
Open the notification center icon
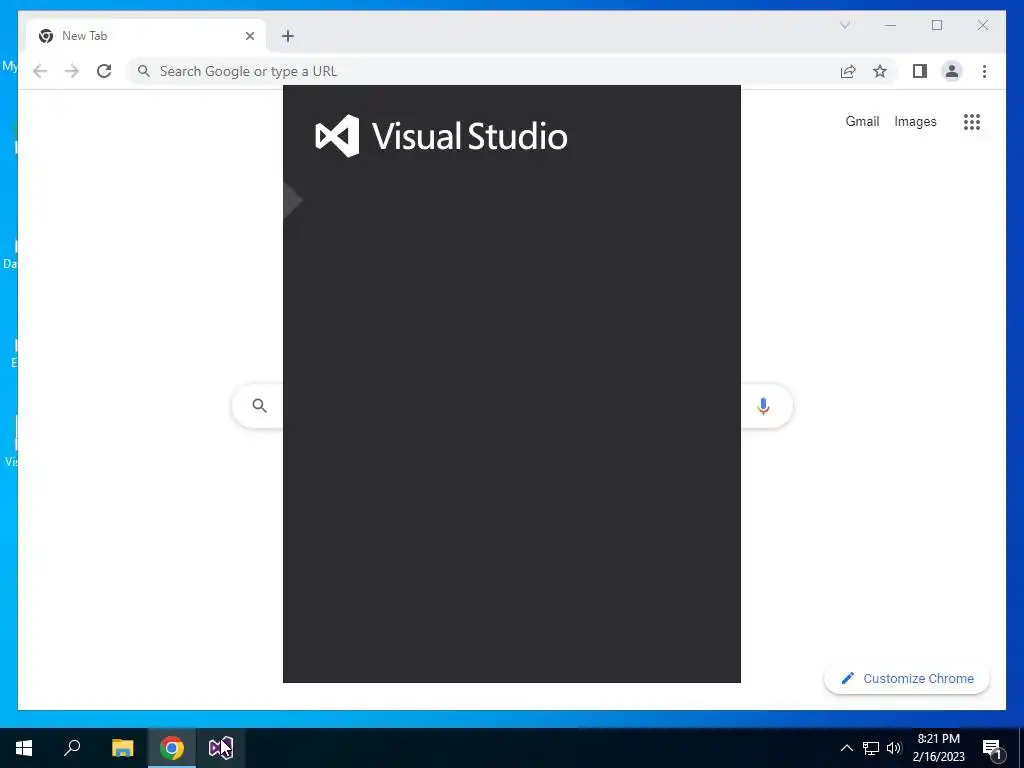point(991,748)
